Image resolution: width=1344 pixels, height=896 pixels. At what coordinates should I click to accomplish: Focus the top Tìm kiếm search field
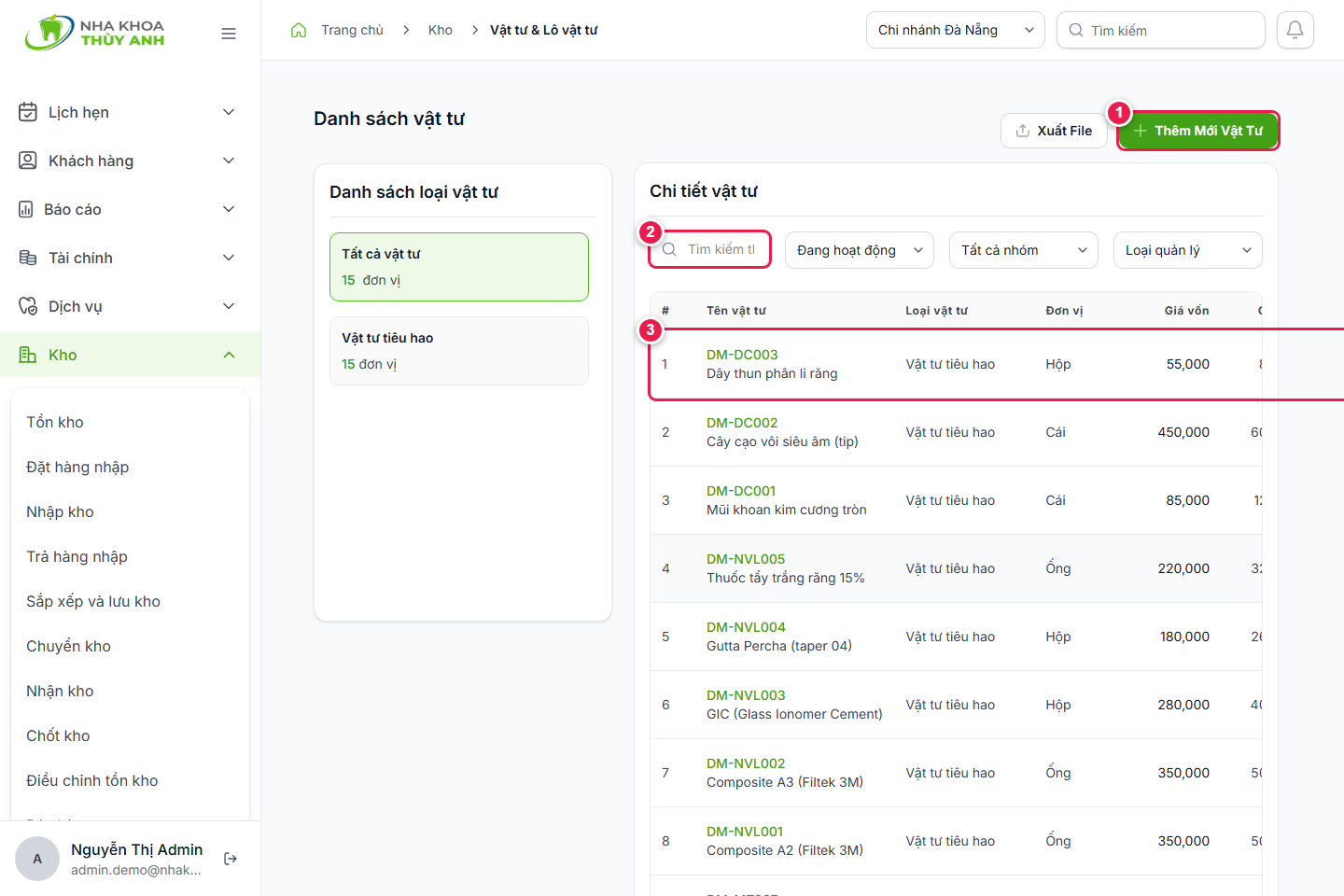(1161, 30)
